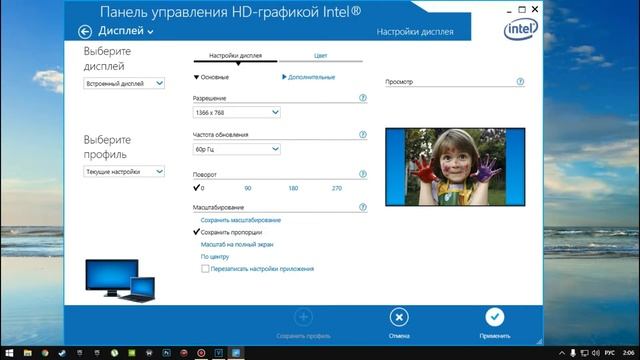
Task: Open help icon for Просмотр
Action: [x=520, y=82]
